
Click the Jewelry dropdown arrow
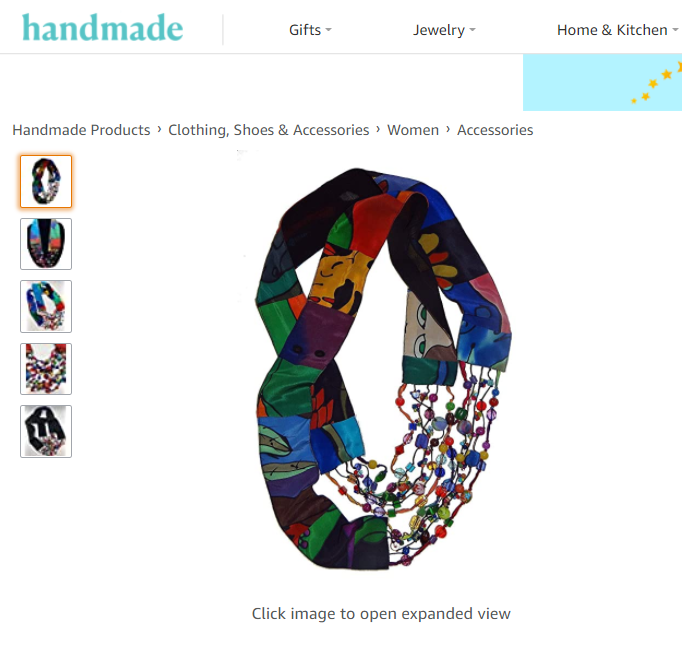tap(472, 30)
